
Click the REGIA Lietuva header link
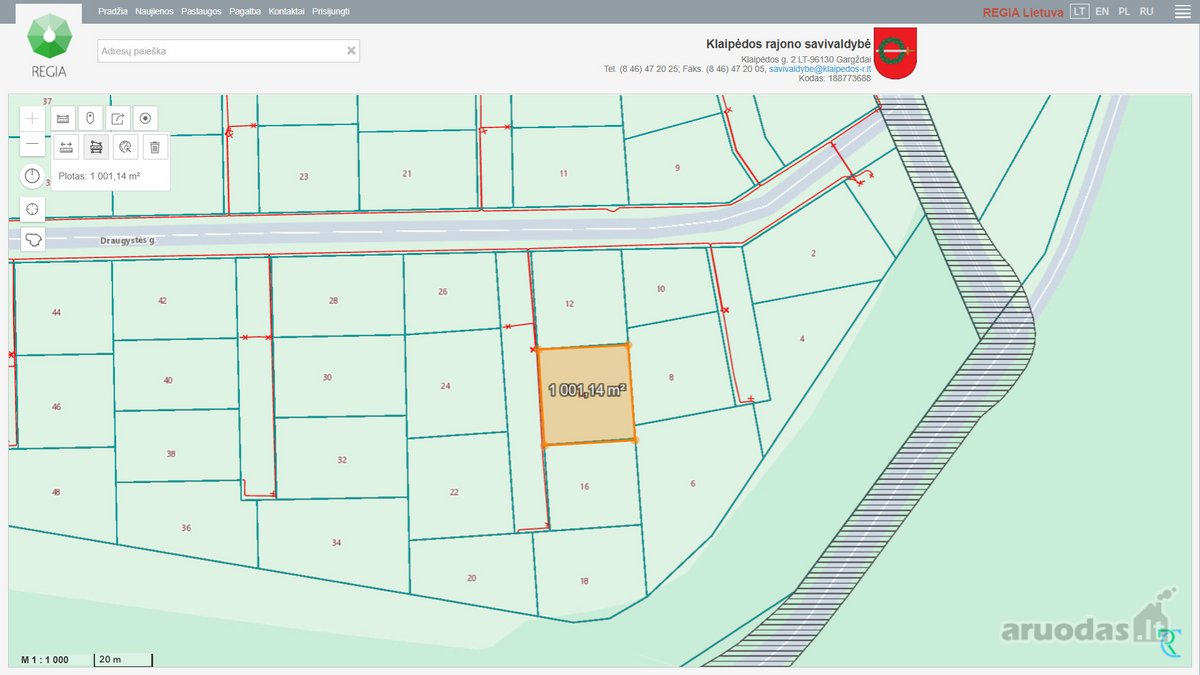(x=1023, y=12)
